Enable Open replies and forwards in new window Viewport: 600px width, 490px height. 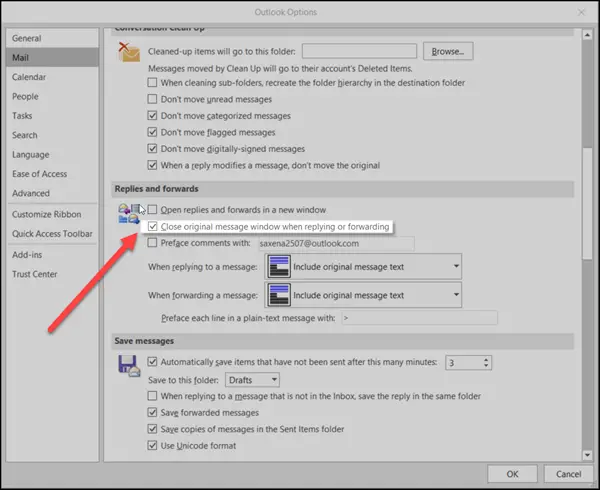tap(152, 210)
